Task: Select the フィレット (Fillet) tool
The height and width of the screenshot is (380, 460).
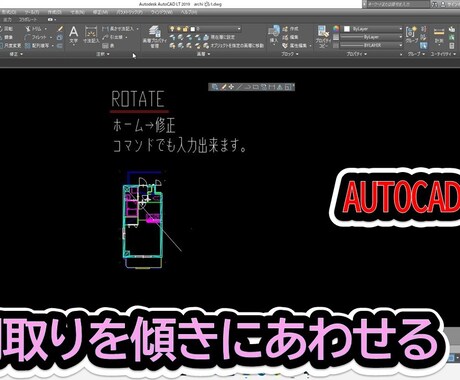Action: point(36,37)
